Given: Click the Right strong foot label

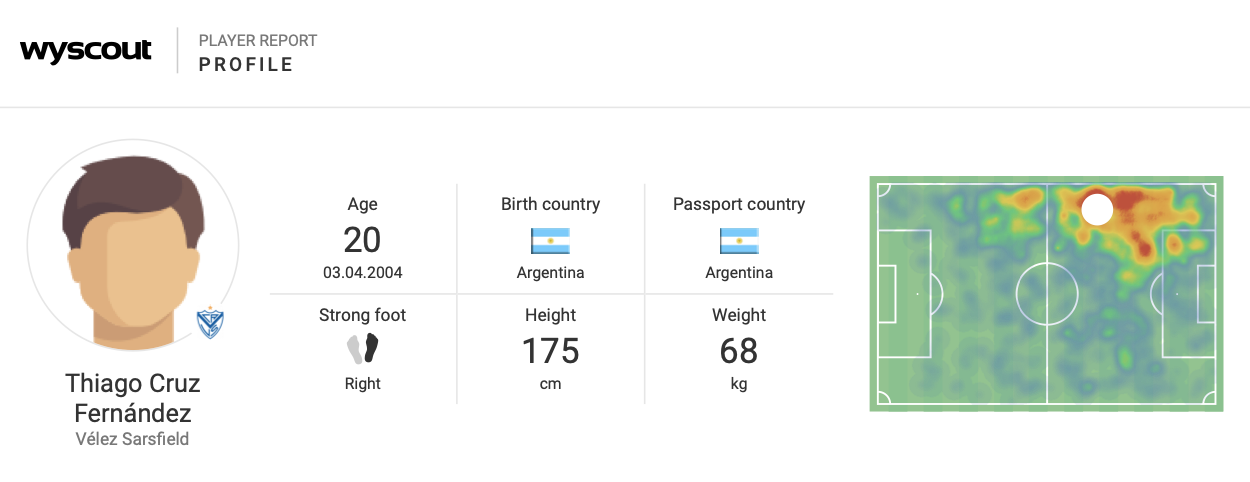Looking at the screenshot, I should point(362,383).
